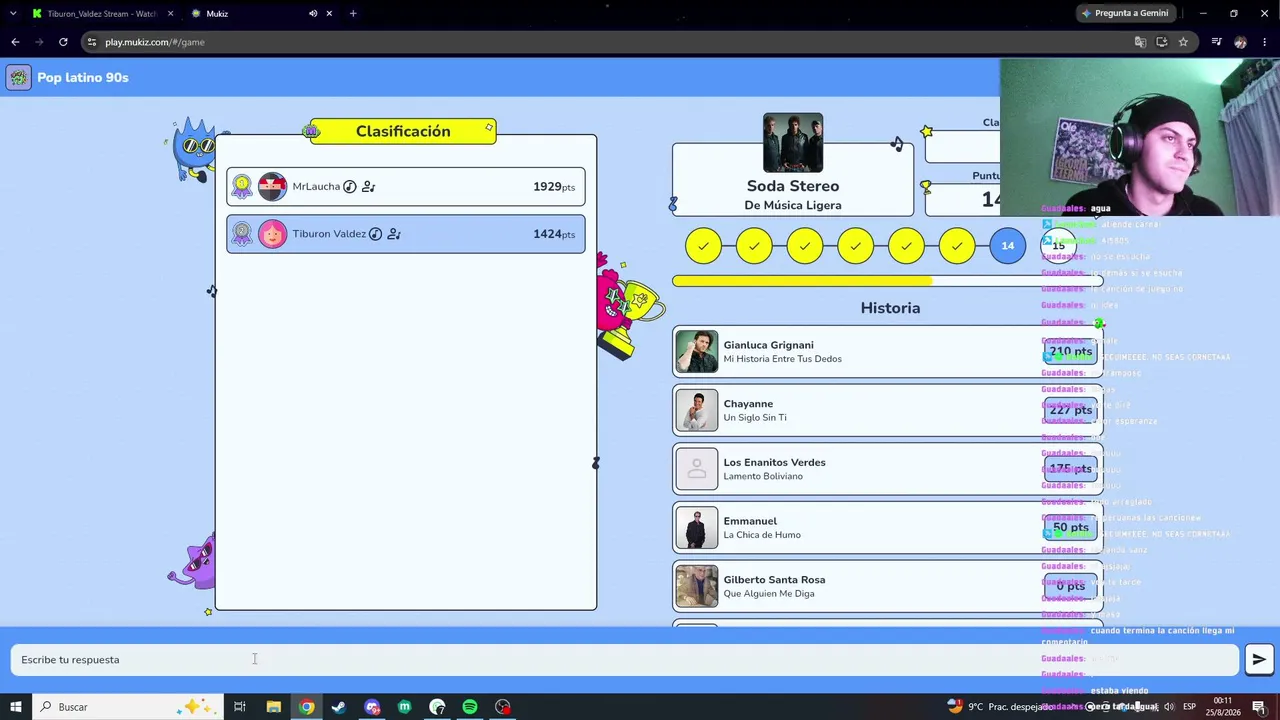The image size is (1280, 720).
Task: Reload the Mukiz page
Action: tap(63, 42)
